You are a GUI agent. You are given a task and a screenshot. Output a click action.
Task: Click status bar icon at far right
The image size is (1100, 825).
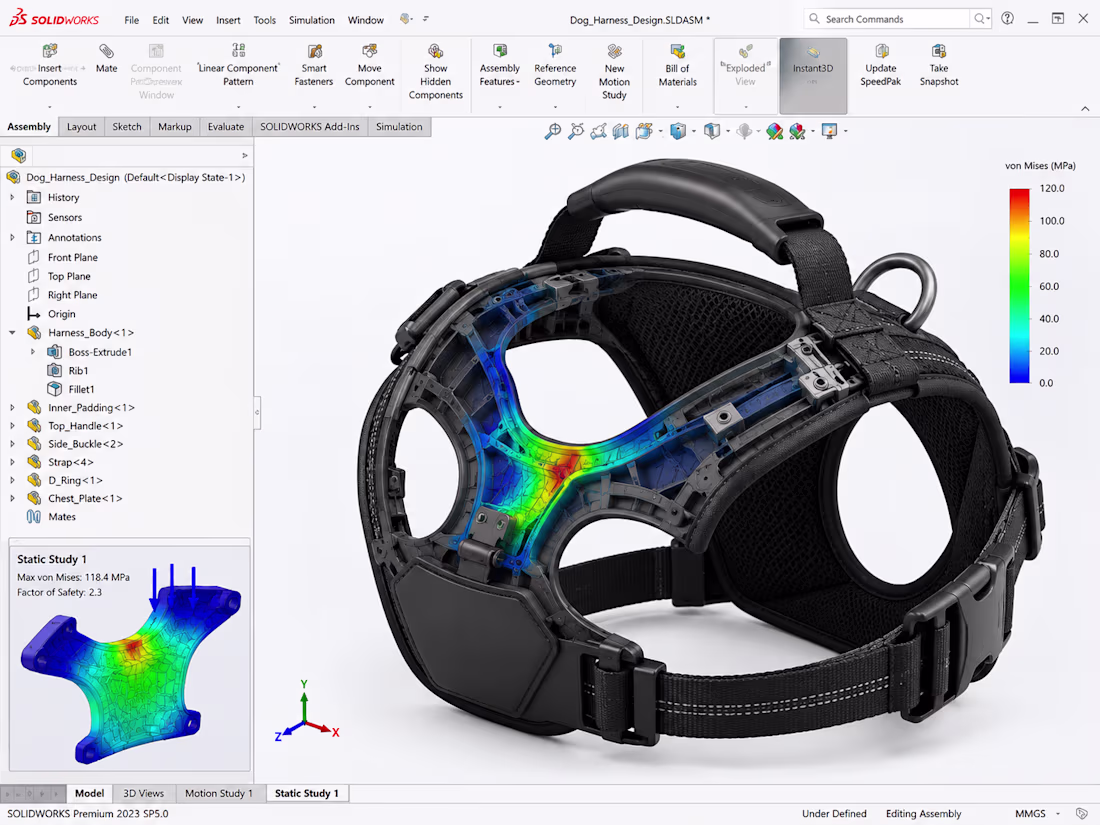(x=1082, y=814)
